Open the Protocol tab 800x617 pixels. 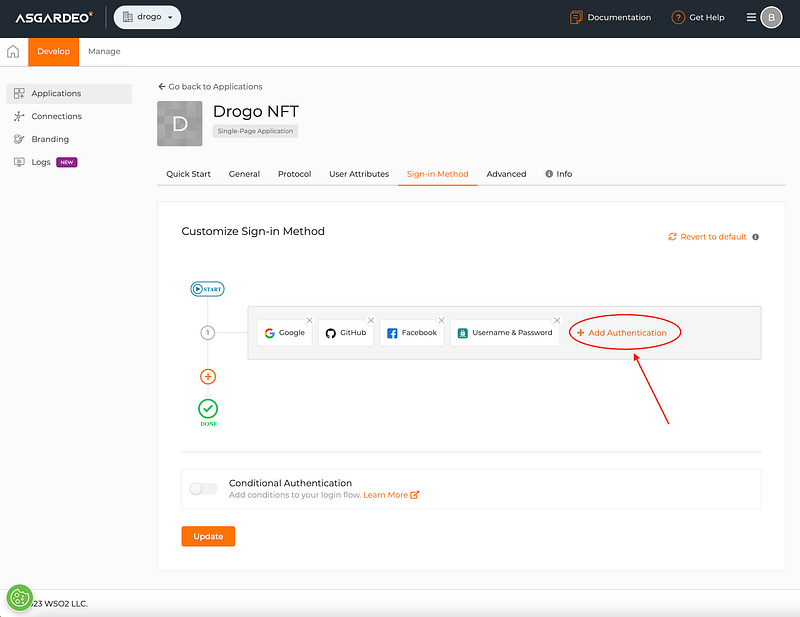pos(294,174)
